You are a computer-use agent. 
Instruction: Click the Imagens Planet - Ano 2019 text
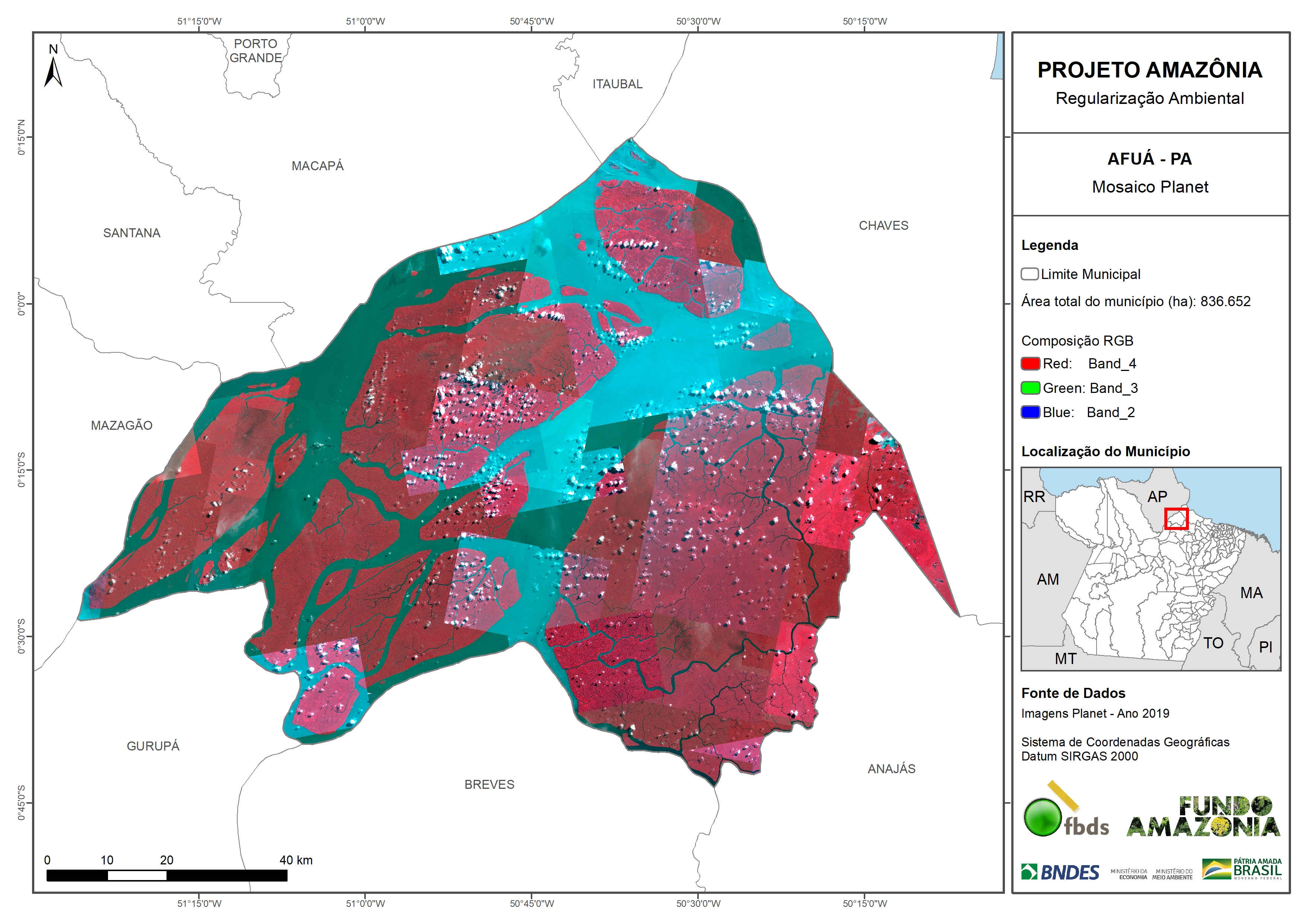tap(1095, 713)
